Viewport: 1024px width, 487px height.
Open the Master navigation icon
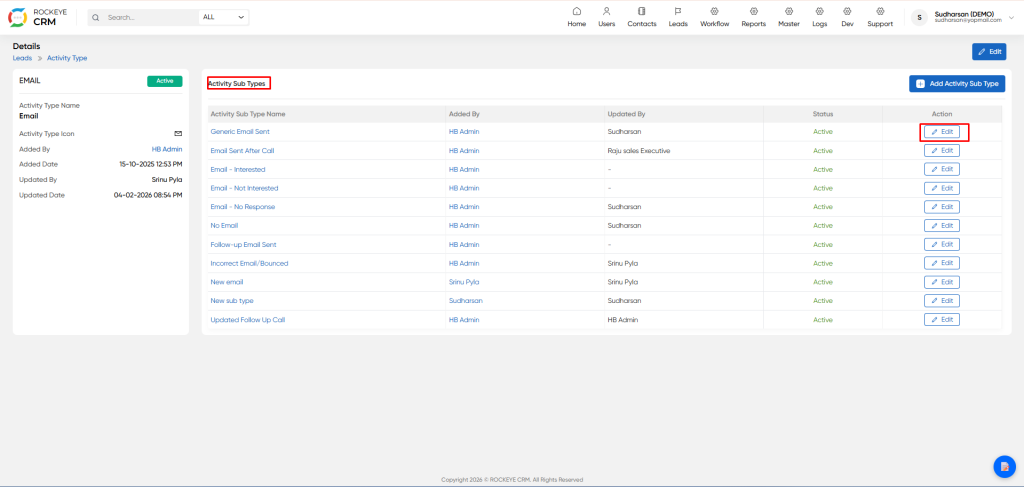click(789, 12)
